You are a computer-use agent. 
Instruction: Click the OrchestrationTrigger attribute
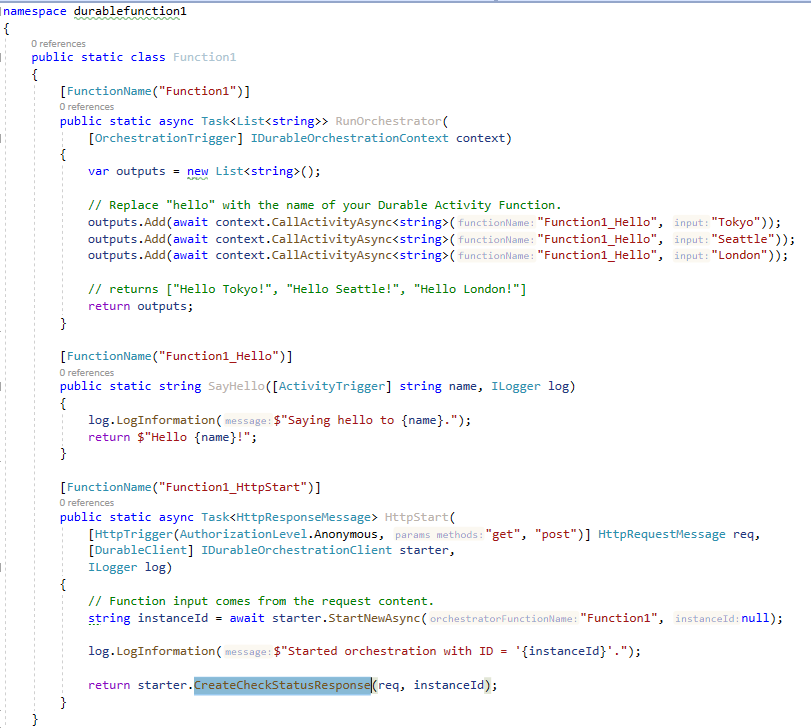click(x=165, y=139)
